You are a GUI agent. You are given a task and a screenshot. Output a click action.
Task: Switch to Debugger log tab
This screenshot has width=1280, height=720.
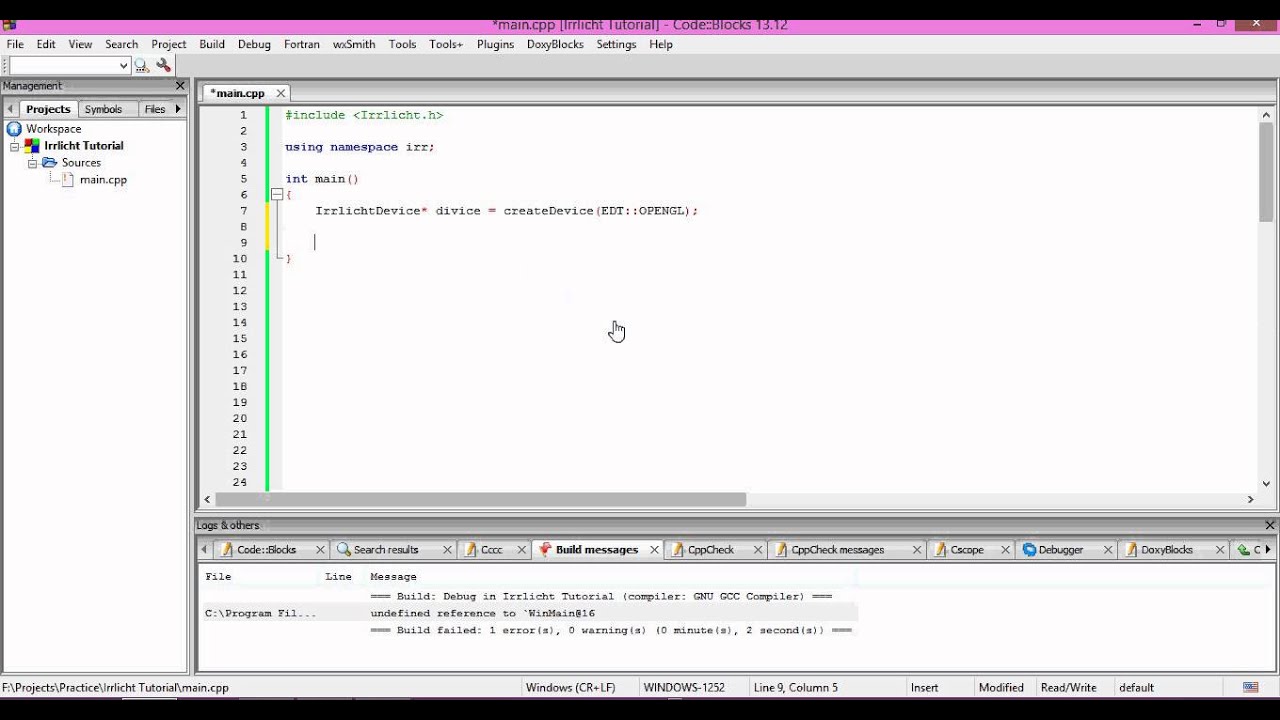(x=1060, y=550)
